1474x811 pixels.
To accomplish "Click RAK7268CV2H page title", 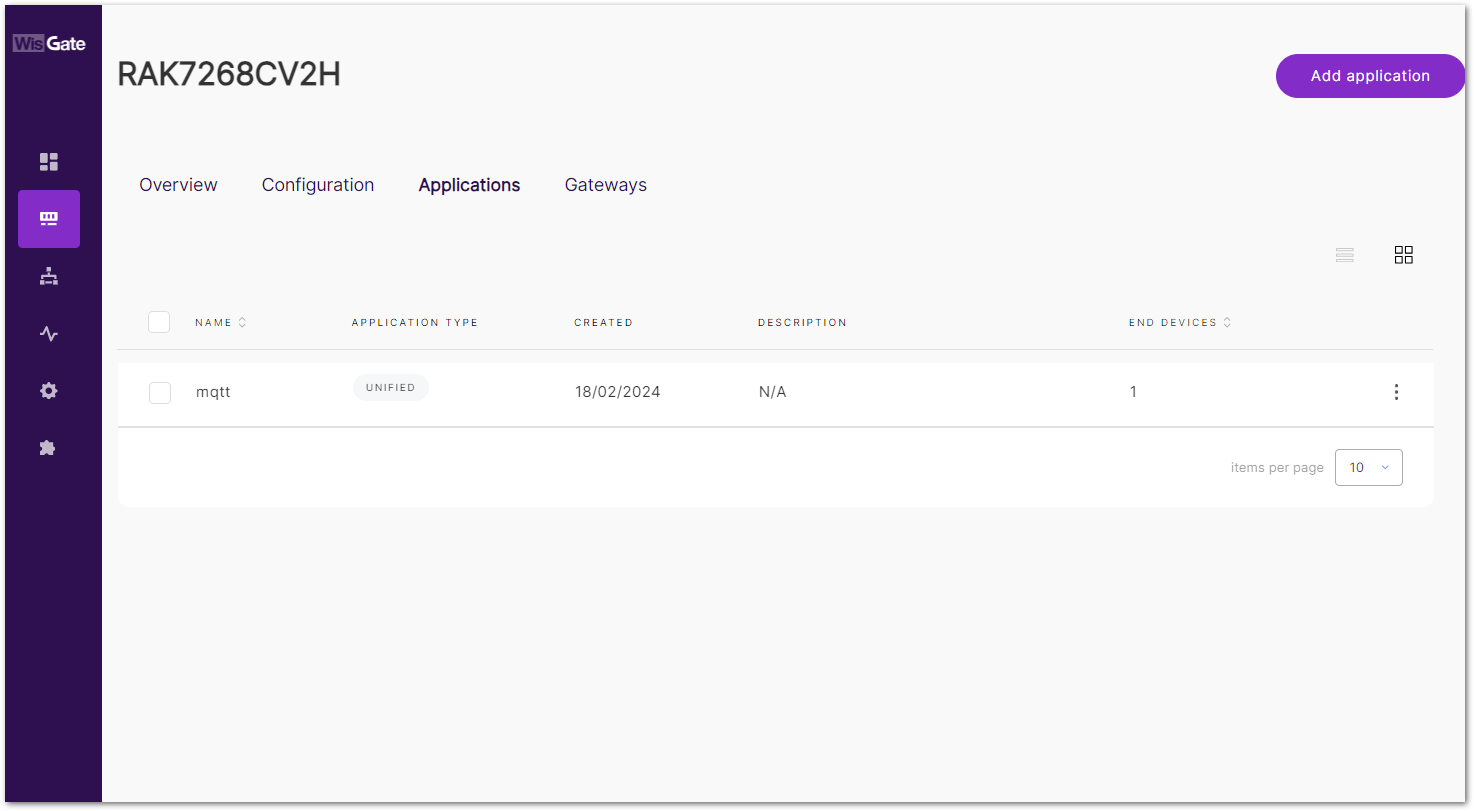I will coord(229,75).
